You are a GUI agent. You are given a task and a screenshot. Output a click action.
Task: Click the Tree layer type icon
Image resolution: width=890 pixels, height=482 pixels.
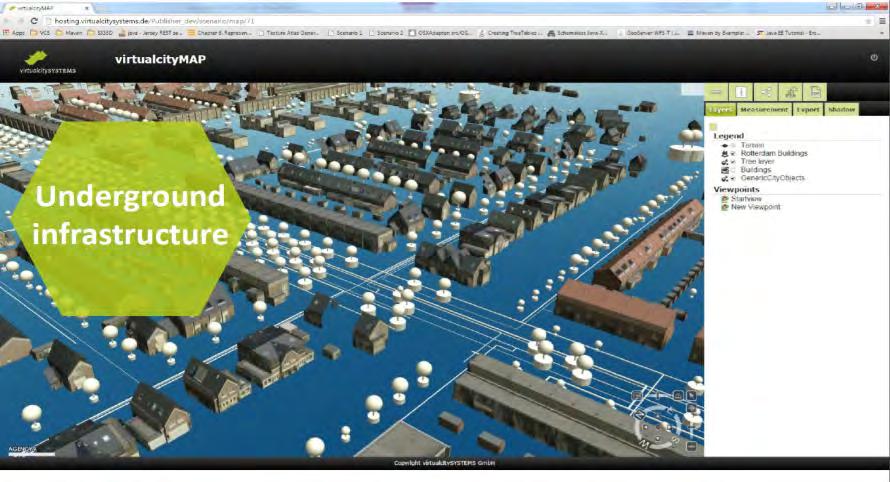(x=725, y=162)
